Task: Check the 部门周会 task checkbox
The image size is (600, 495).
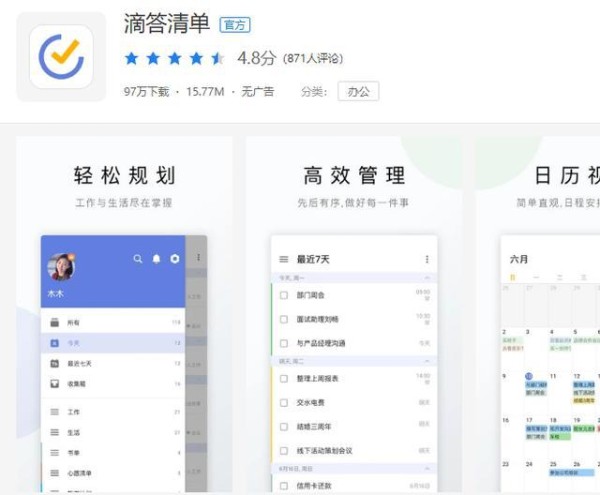Action: coord(284,295)
